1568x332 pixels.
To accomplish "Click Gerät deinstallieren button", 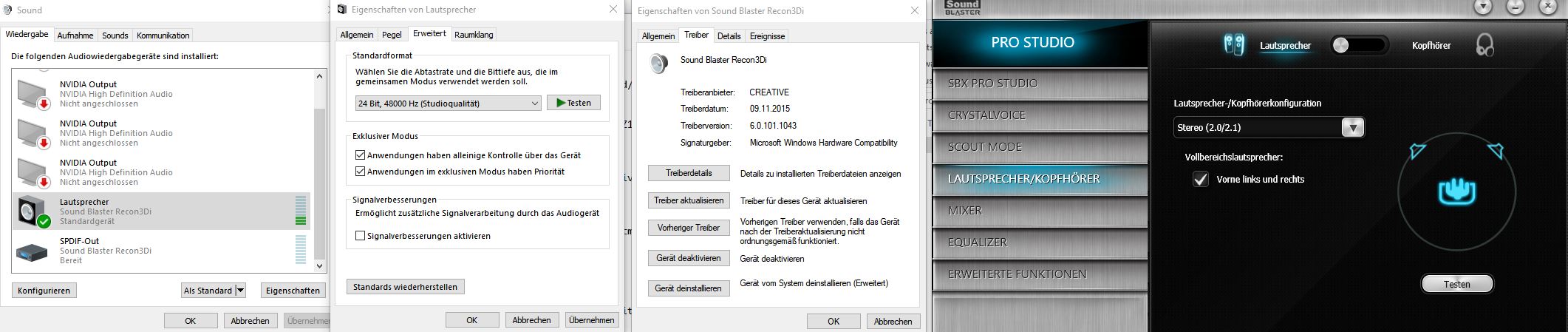I will click(x=689, y=288).
